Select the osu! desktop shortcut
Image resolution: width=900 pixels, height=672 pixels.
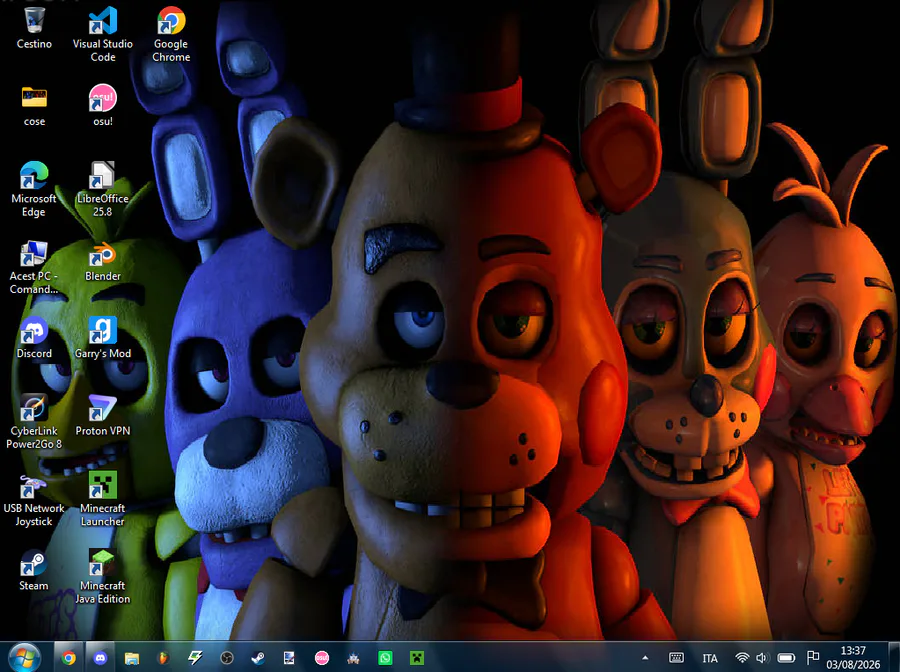103,106
